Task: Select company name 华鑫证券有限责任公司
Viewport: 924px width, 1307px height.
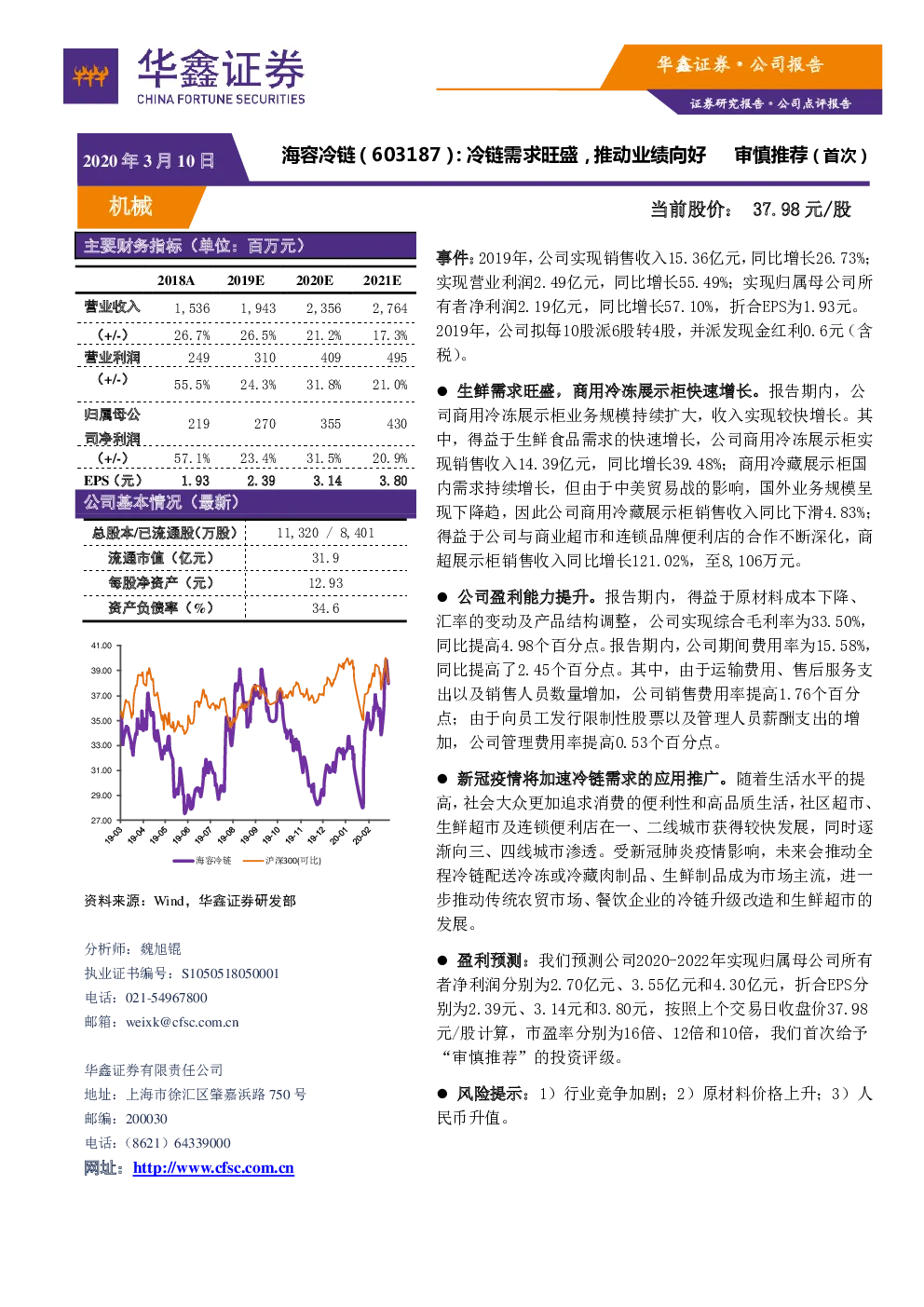Action: click(154, 1070)
